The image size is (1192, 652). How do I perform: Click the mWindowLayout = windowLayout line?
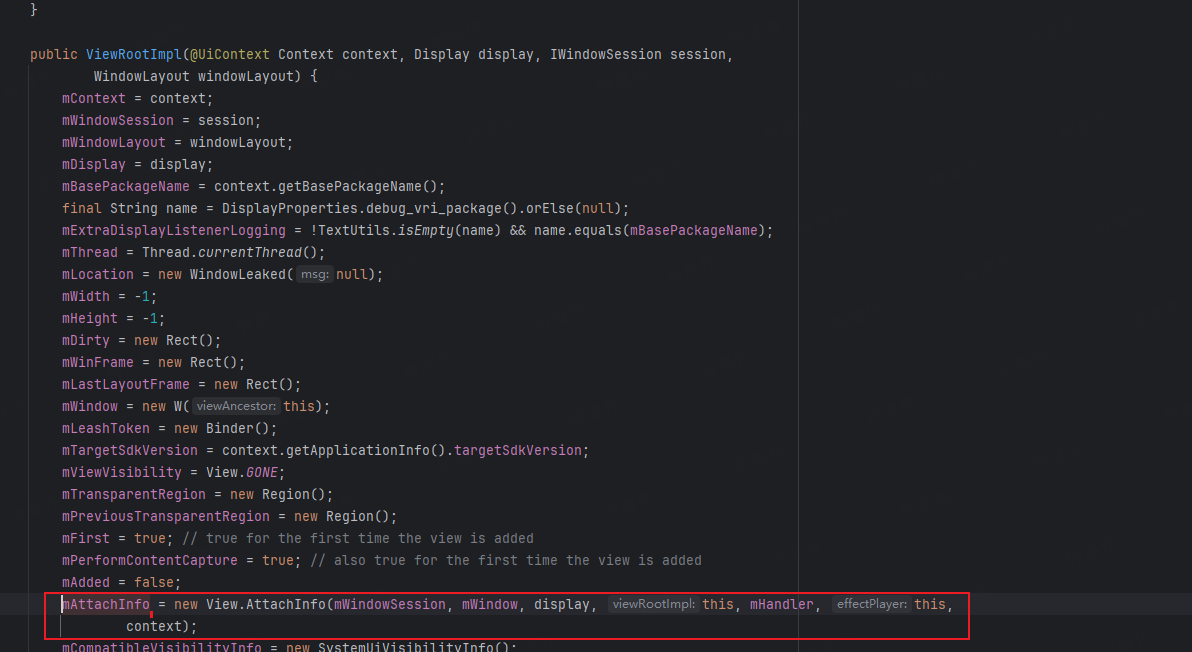[177, 143]
